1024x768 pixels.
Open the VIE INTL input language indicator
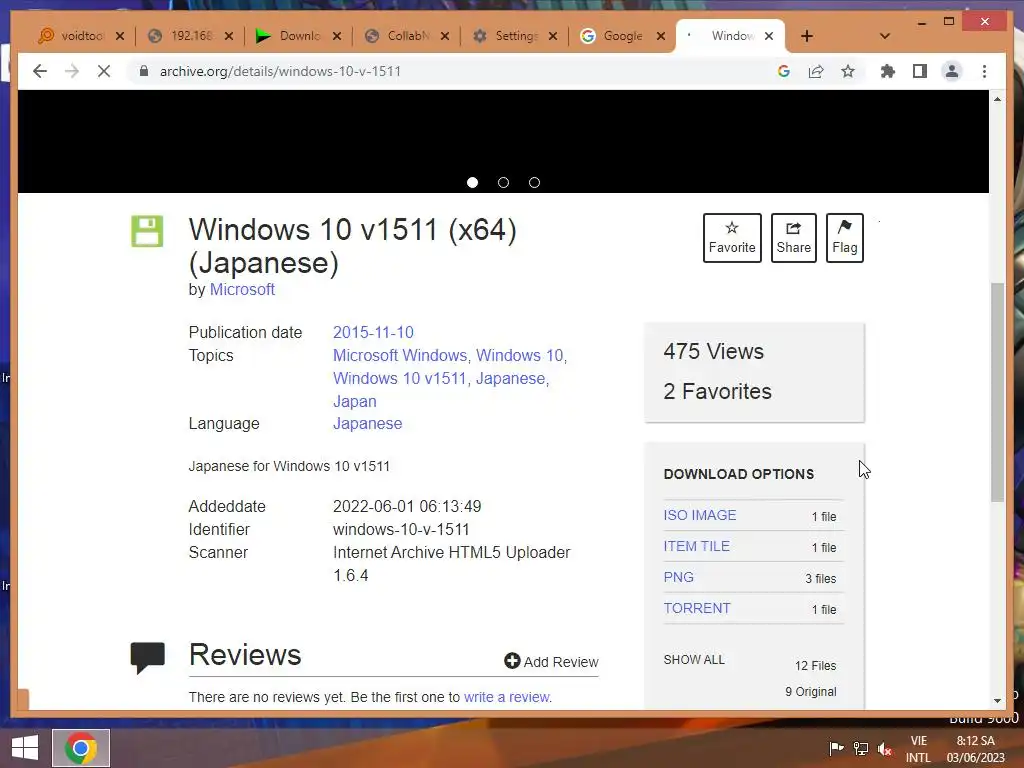click(x=918, y=749)
